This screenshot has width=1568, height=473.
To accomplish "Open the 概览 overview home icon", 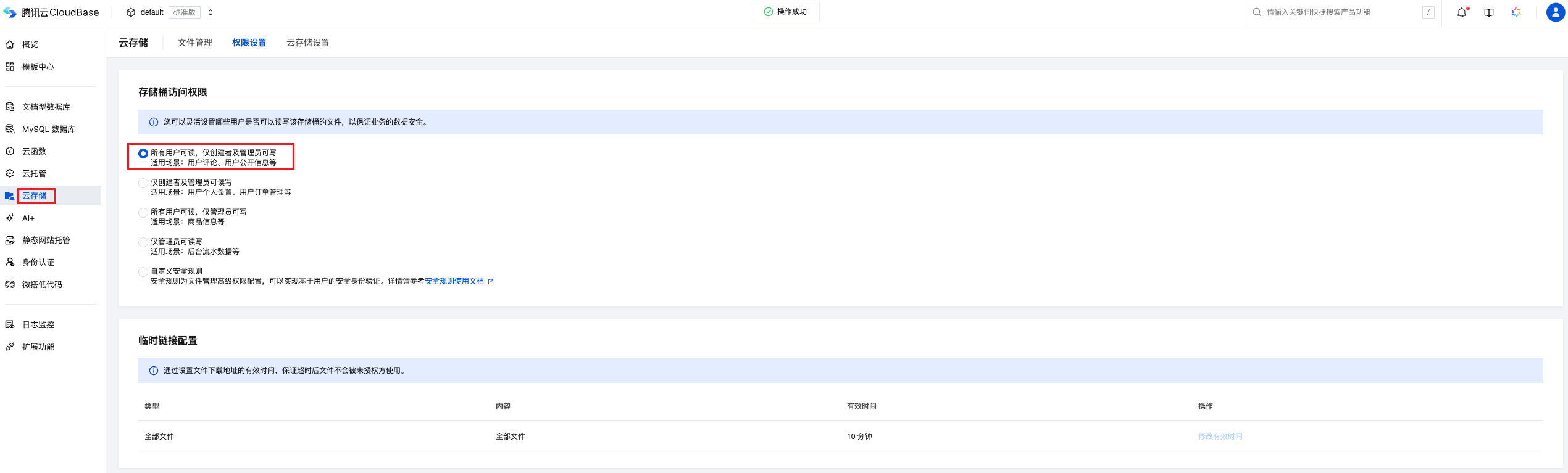I will pos(10,44).
